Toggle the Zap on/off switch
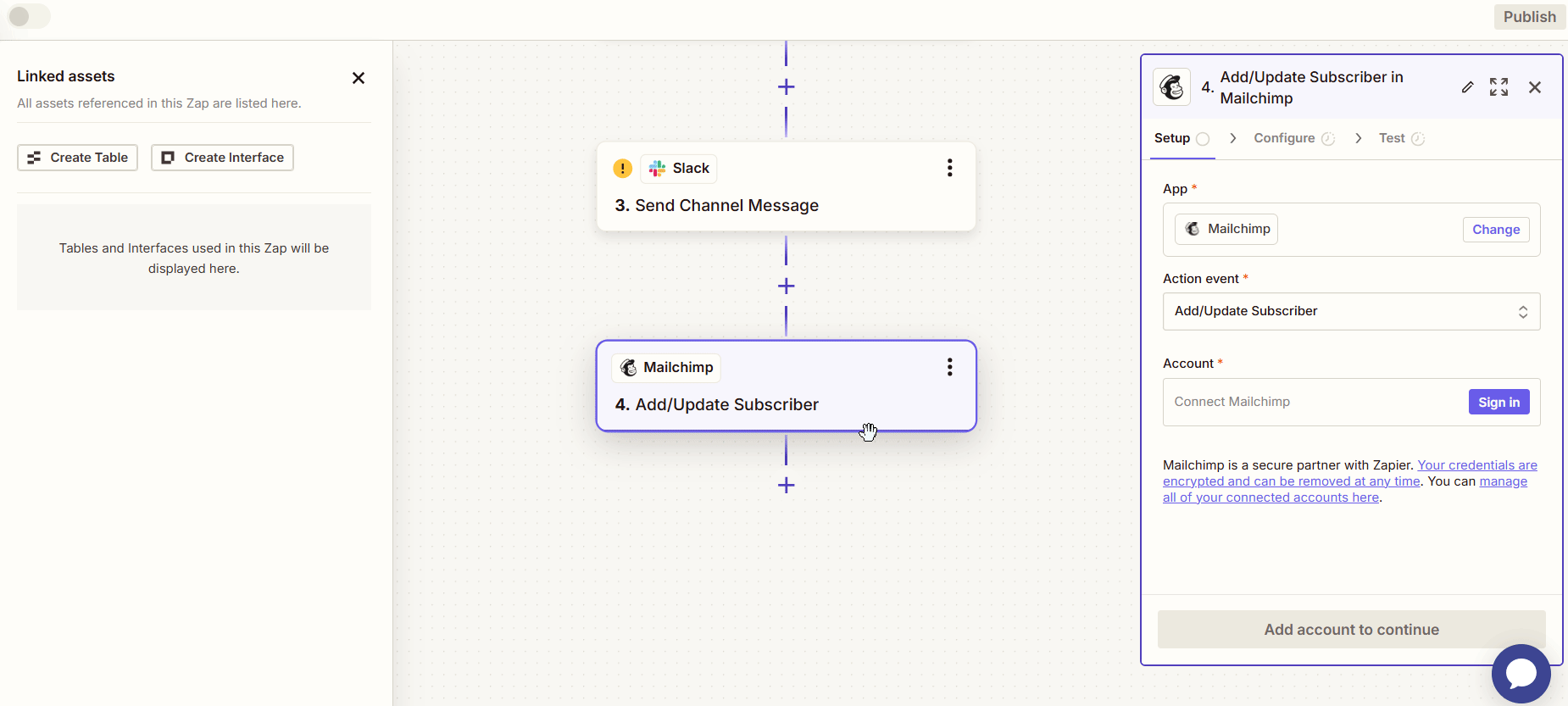 tap(27, 17)
